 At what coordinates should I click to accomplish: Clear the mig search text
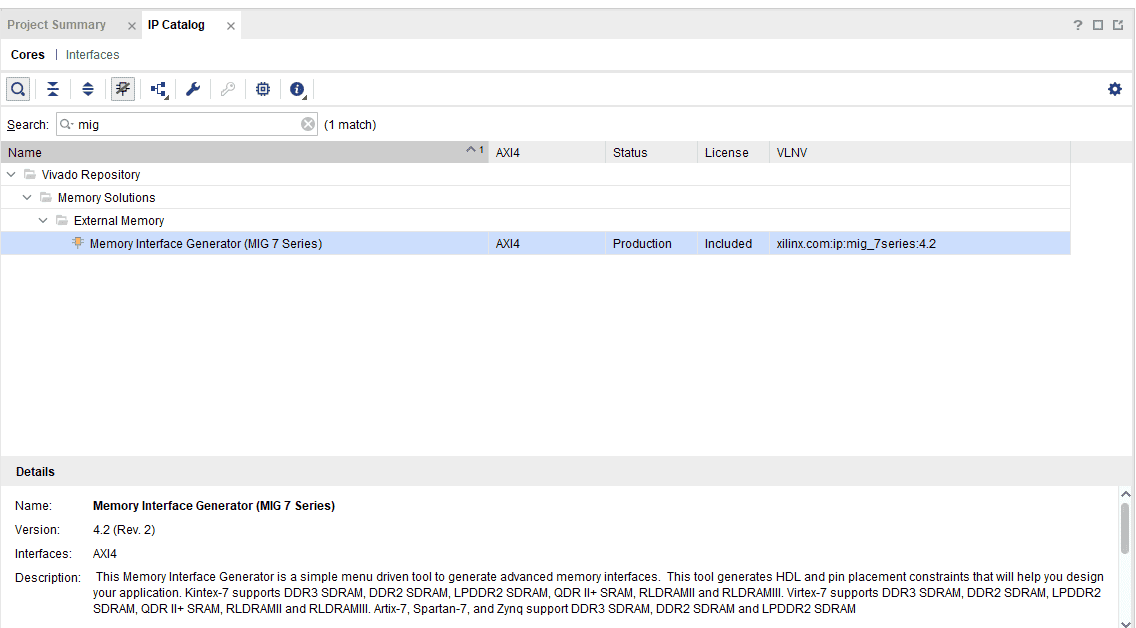[x=308, y=125]
